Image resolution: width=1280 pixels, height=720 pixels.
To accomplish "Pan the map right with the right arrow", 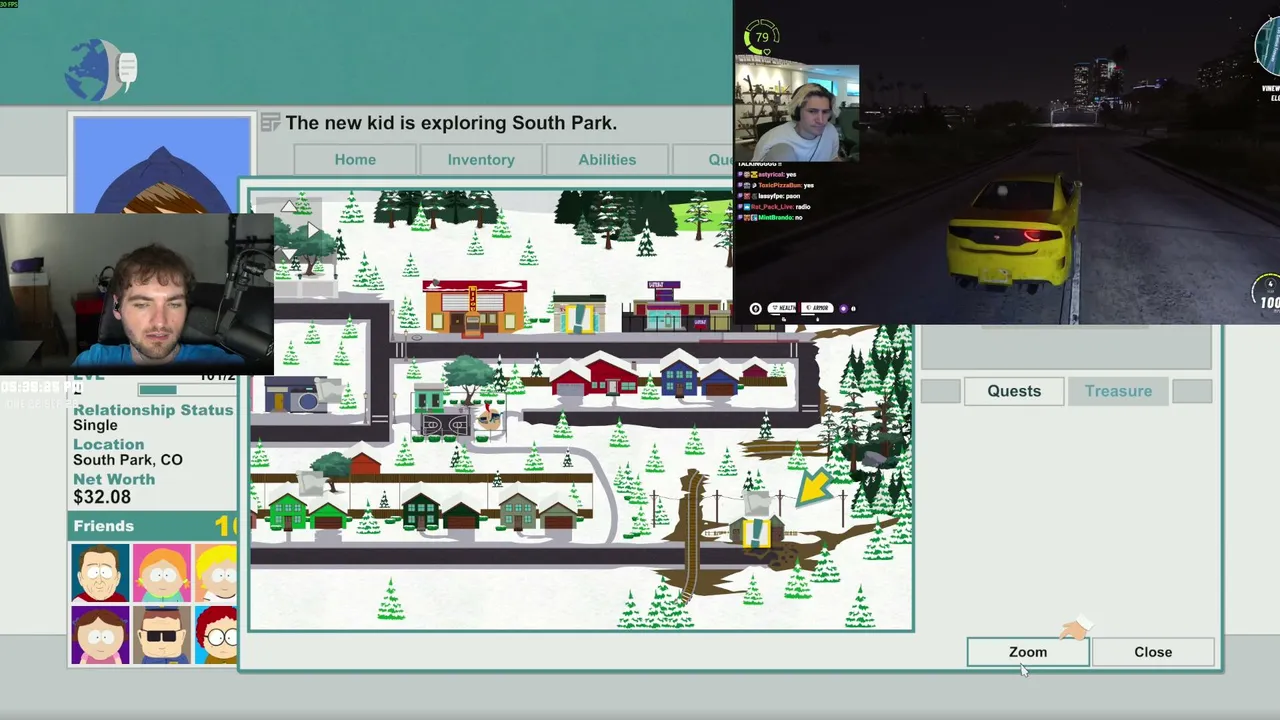I will point(313,230).
